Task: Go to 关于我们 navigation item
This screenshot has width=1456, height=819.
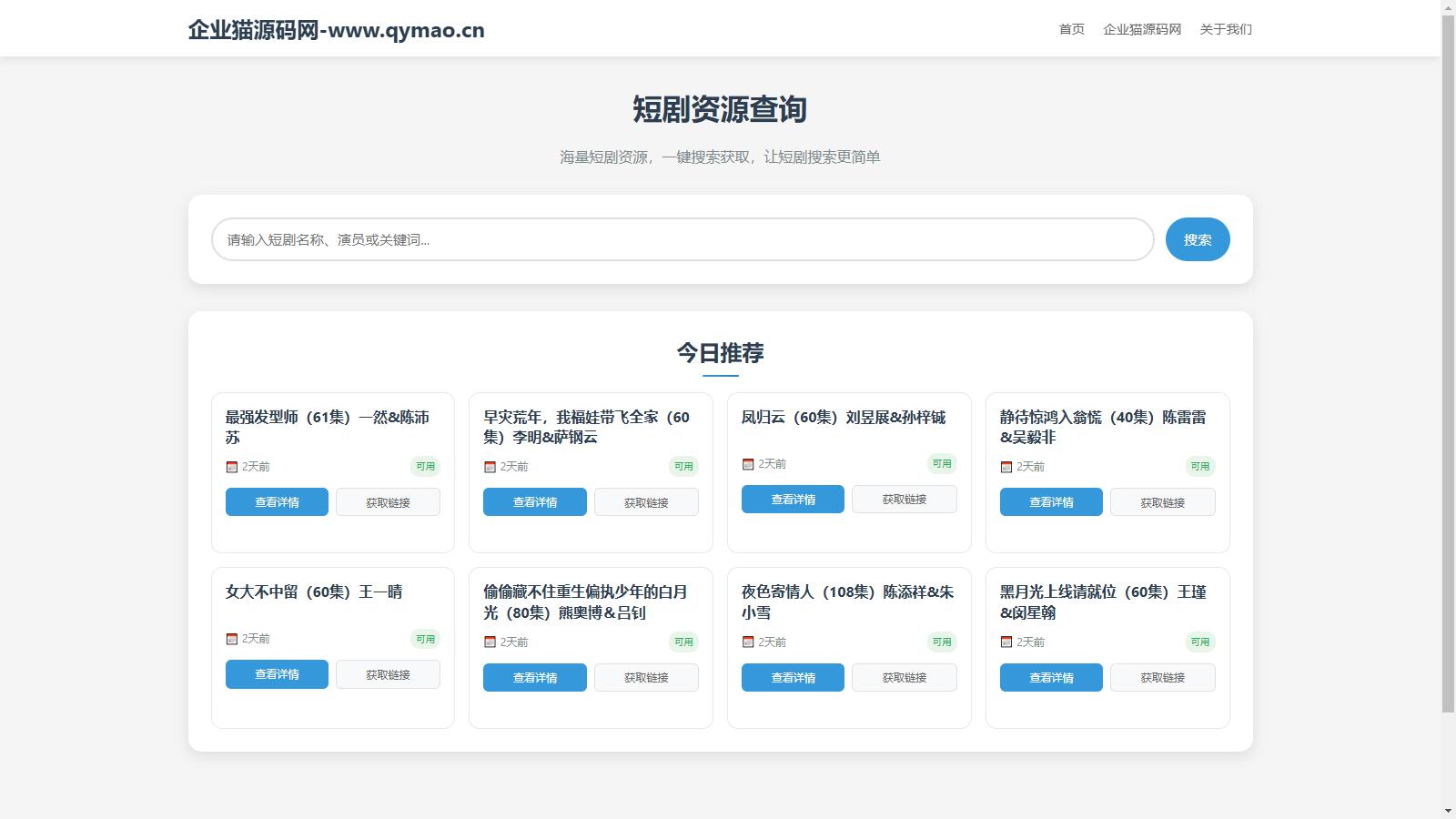Action: tap(1225, 29)
